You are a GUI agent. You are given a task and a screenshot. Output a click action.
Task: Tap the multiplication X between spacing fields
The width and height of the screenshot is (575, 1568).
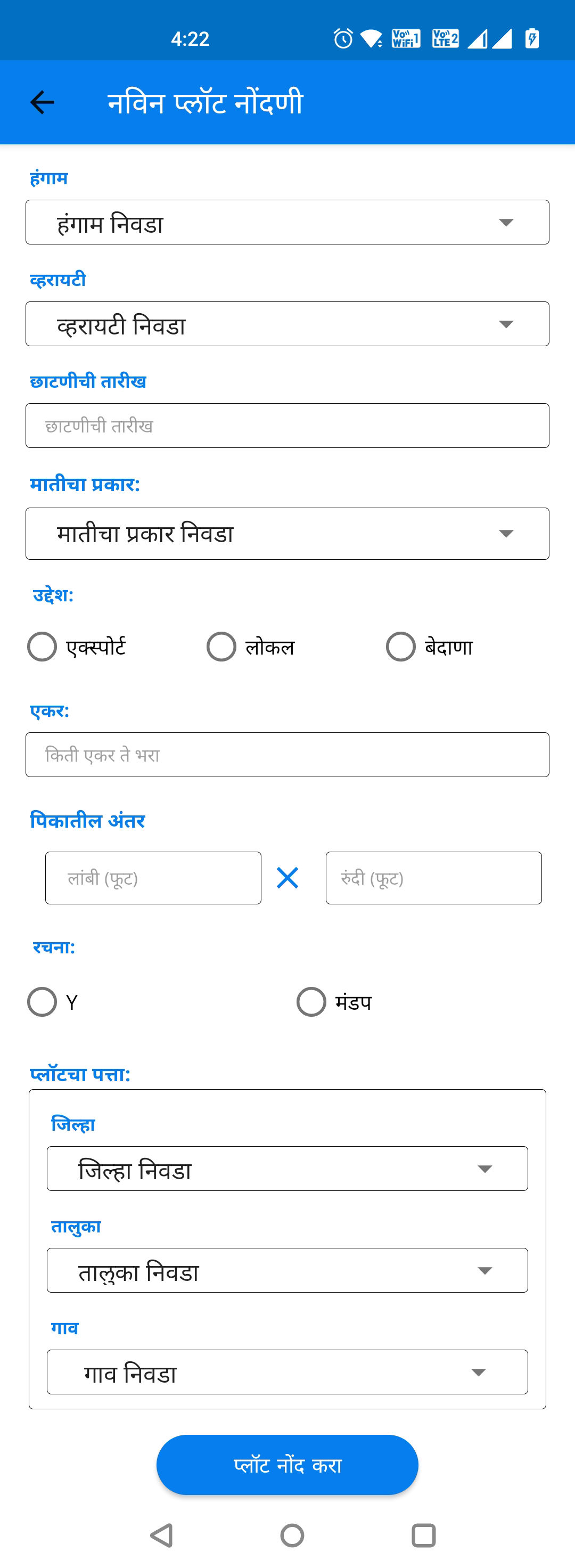[x=286, y=878]
